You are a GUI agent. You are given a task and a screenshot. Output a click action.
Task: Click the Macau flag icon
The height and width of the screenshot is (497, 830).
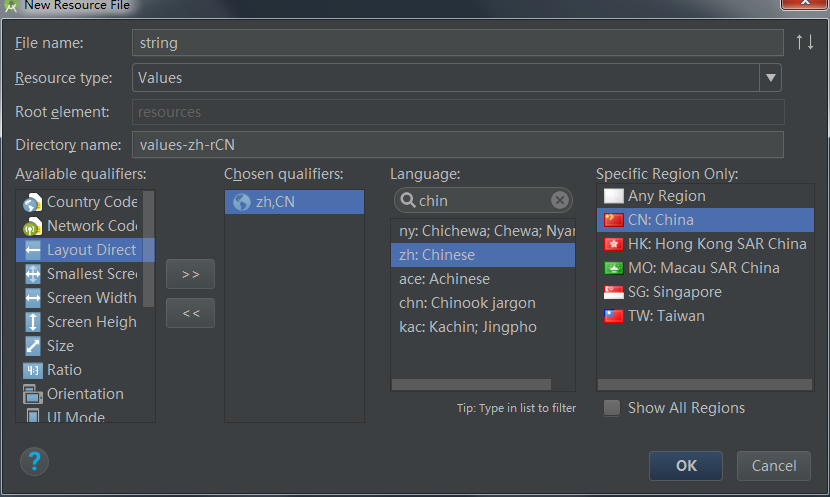[x=614, y=268]
